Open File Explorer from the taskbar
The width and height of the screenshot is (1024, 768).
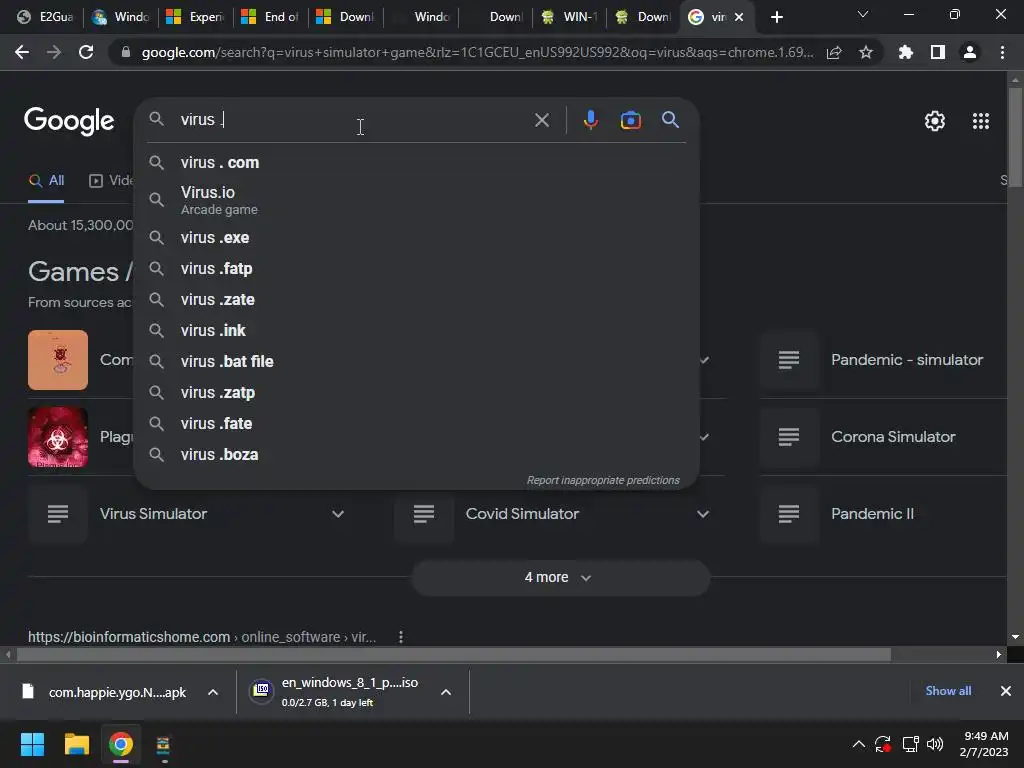[x=76, y=744]
